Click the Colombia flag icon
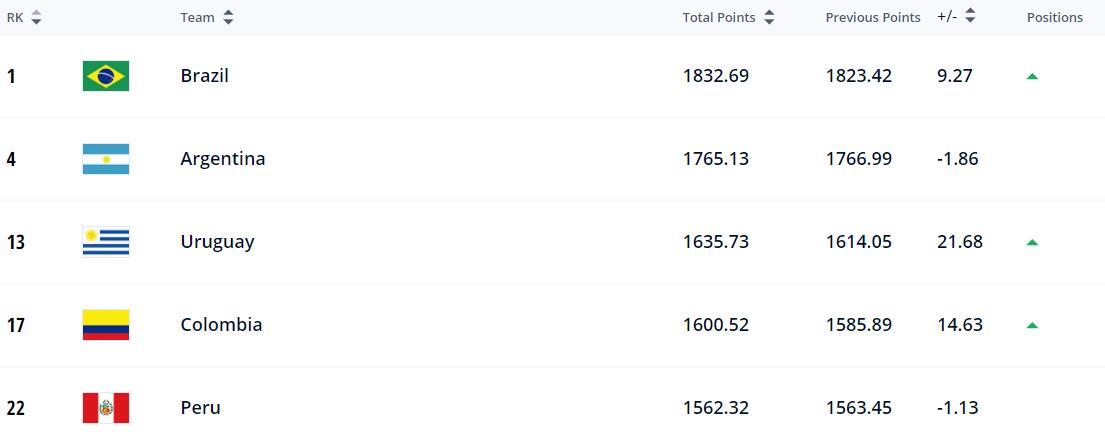Viewport: 1105px width, 441px height. click(105, 325)
